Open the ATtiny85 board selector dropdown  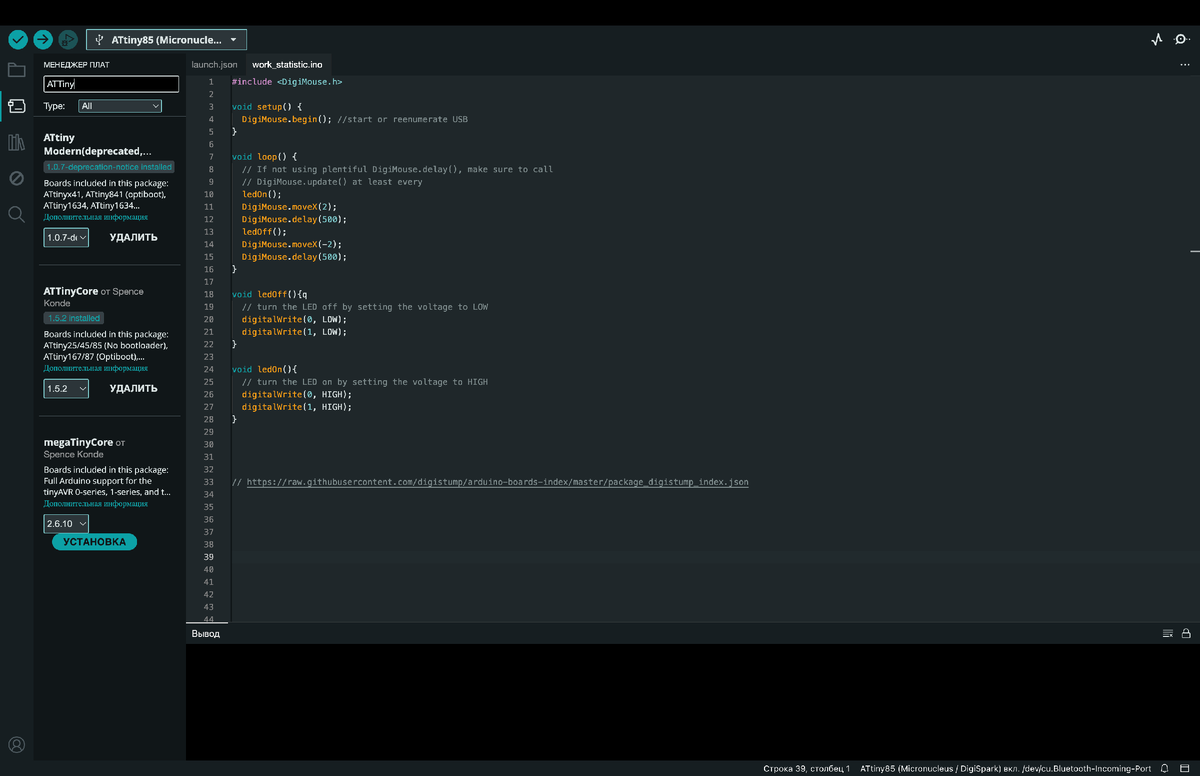(x=167, y=39)
